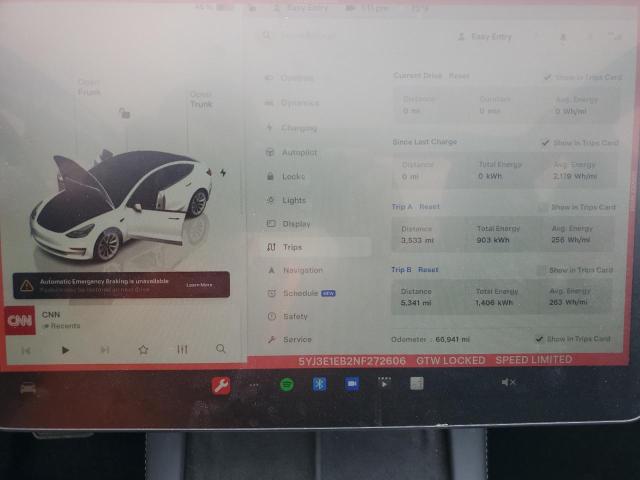Tap the unlock padlock icon above the car
Screen dimensions: 640x480
click(x=124, y=113)
